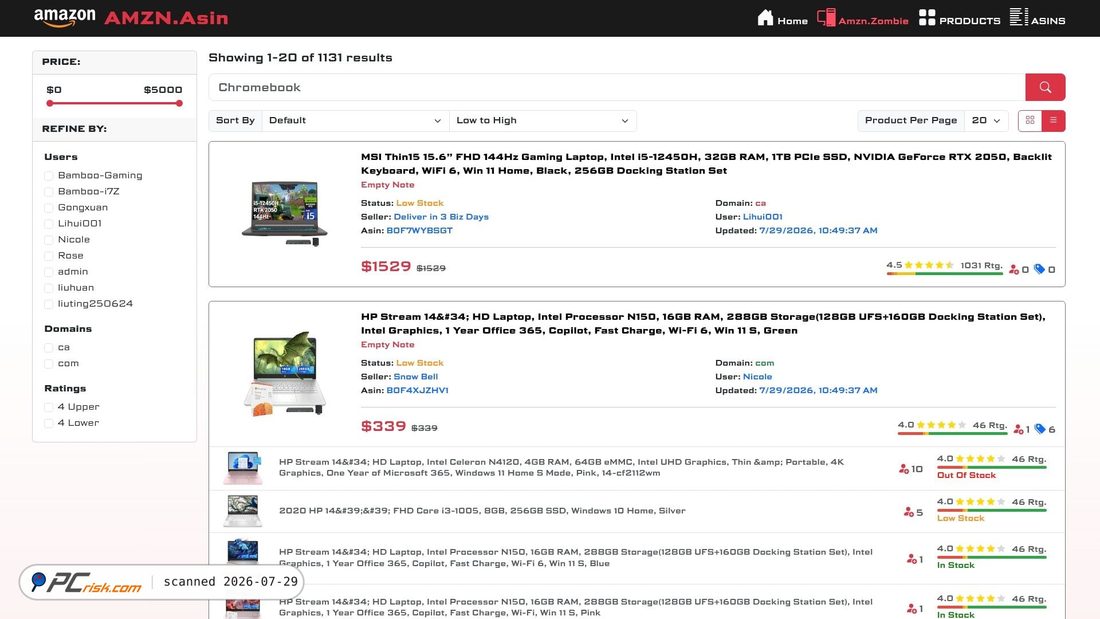Check the Rose user filter
The image size is (1100, 619).
tap(48, 256)
